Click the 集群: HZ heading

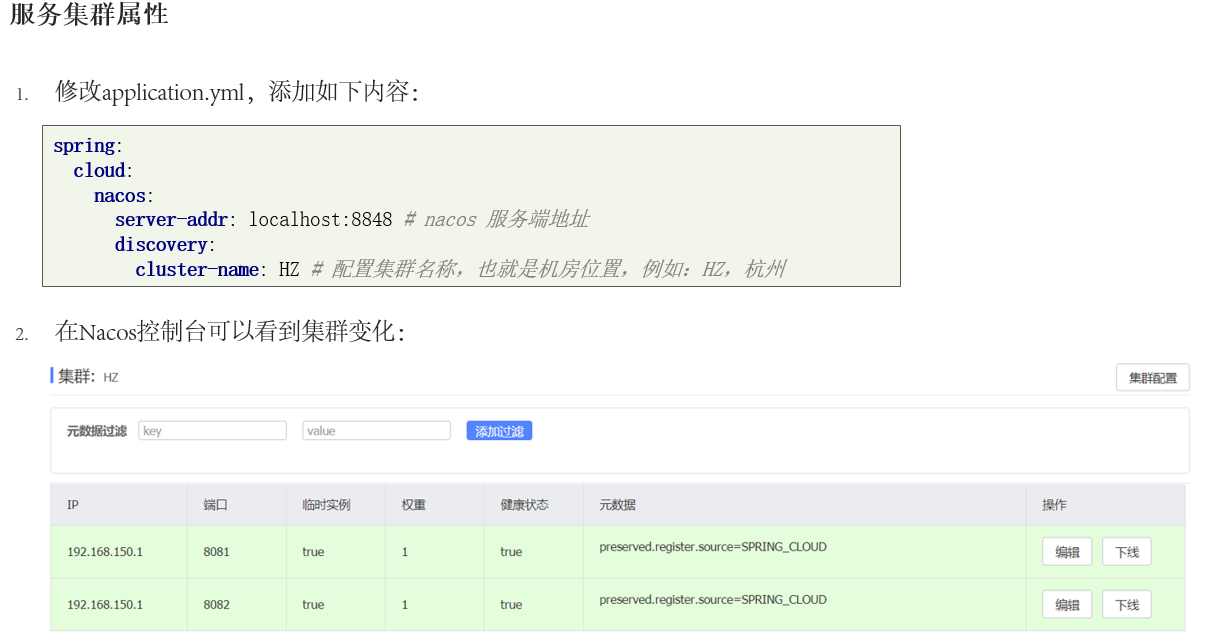tap(88, 377)
